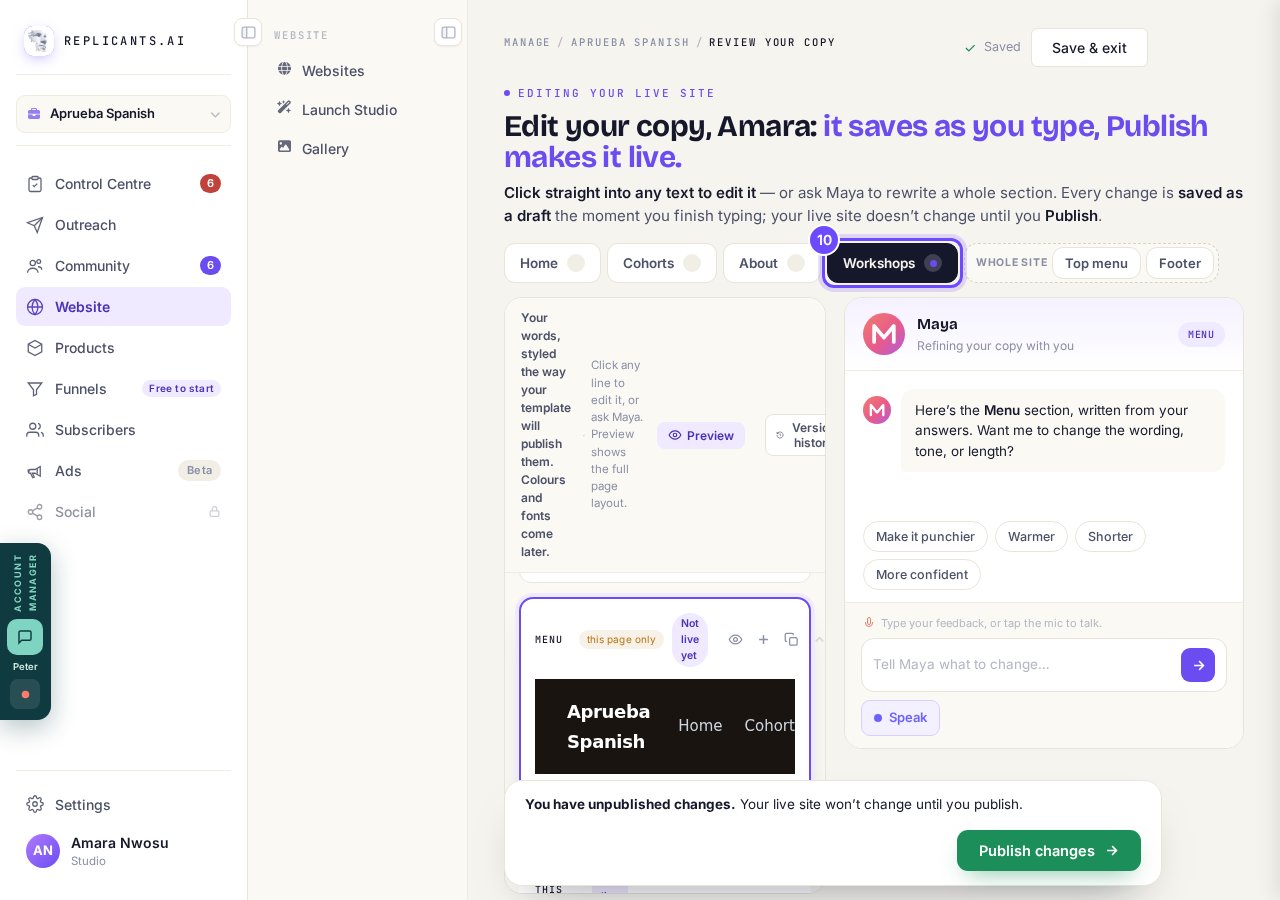Image resolution: width=1280 pixels, height=900 pixels.
Task: Switch to the Home page tab
Action: tap(552, 263)
